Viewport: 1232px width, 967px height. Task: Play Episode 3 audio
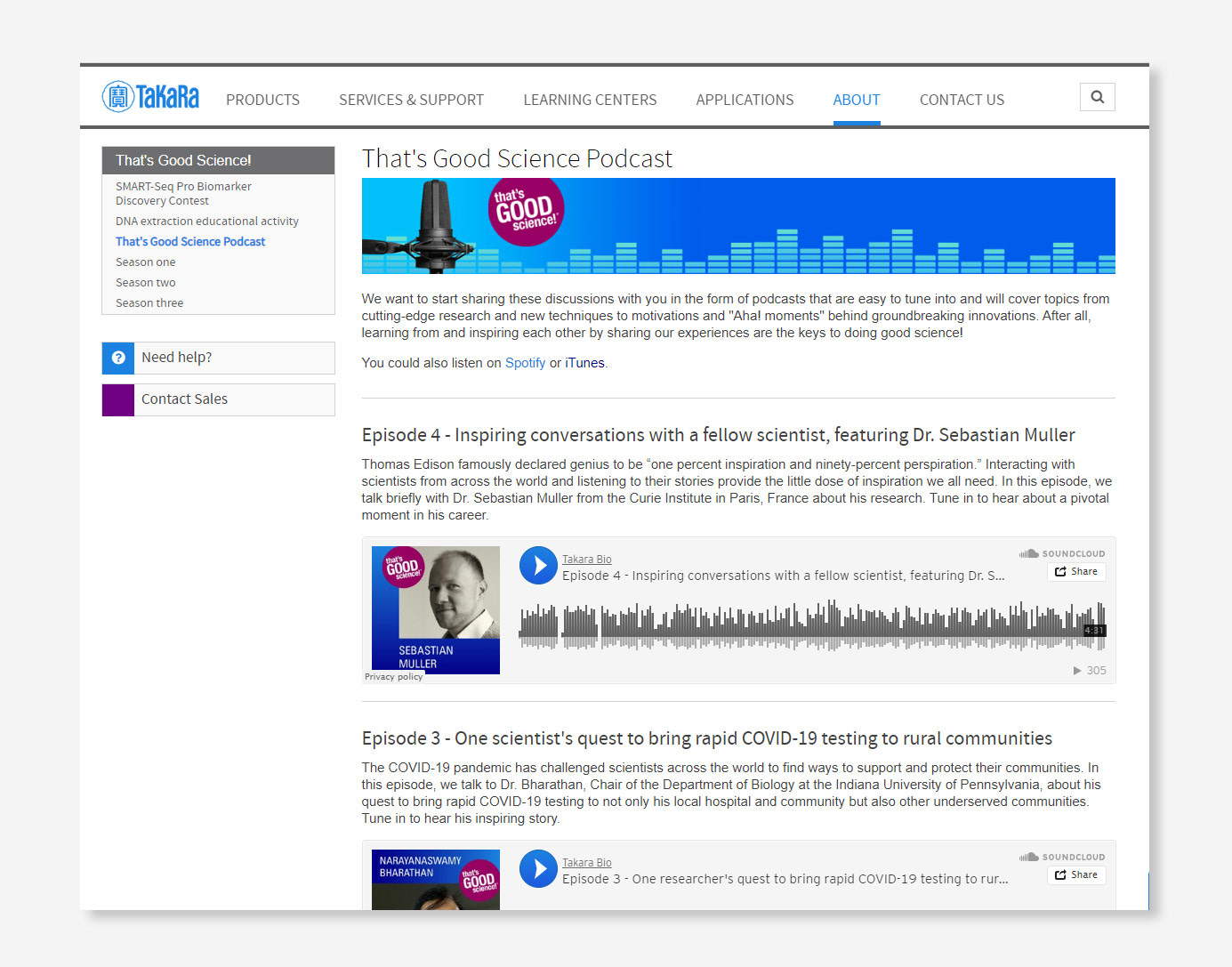coord(538,869)
